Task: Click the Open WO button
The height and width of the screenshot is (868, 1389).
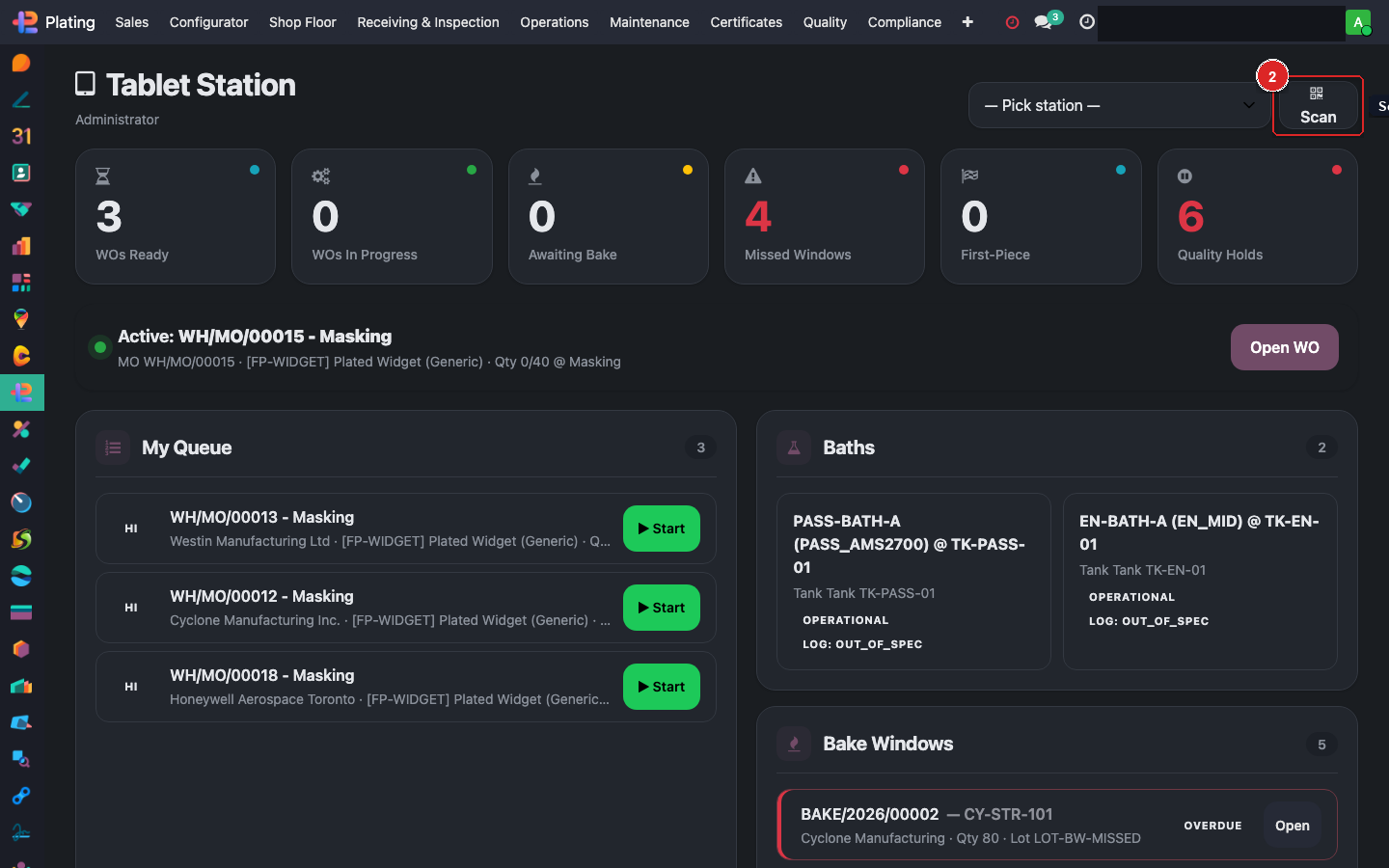Action: pos(1284,347)
